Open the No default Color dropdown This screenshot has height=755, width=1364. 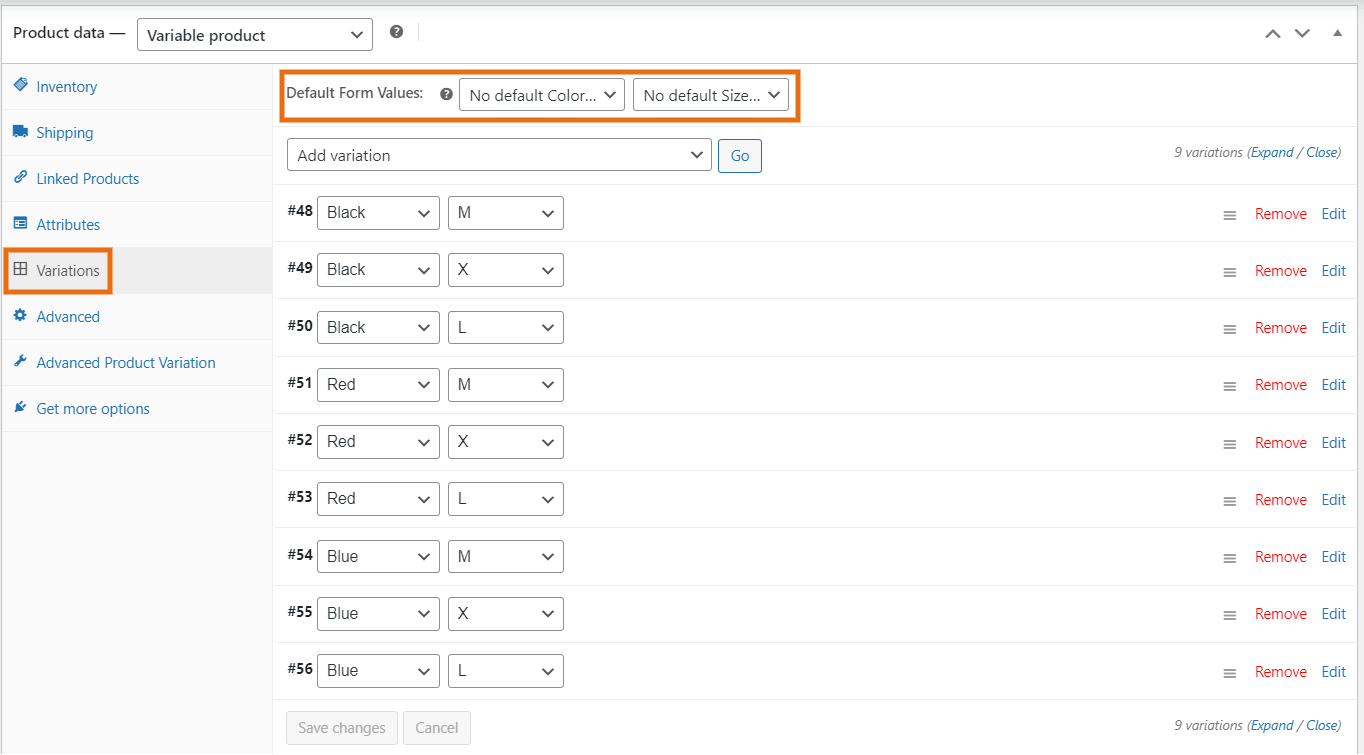point(541,94)
